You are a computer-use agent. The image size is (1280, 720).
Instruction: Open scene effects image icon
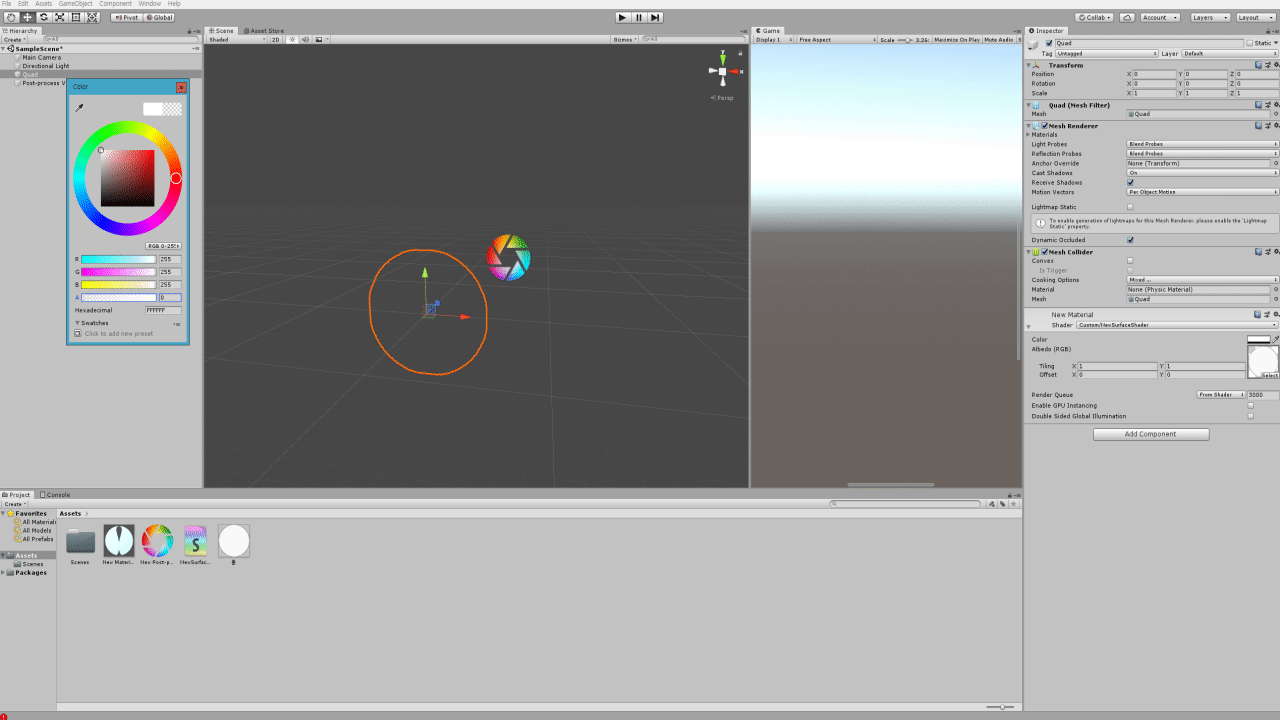tap(320, 39)
